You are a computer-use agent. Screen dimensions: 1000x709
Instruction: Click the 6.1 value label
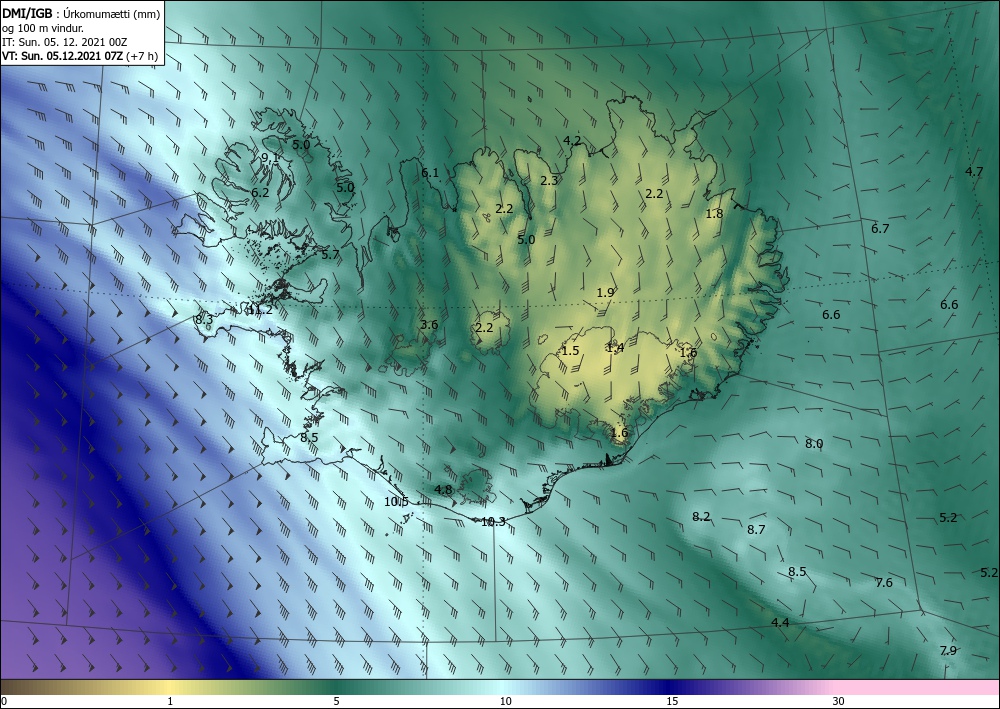[x=430, y=172]
